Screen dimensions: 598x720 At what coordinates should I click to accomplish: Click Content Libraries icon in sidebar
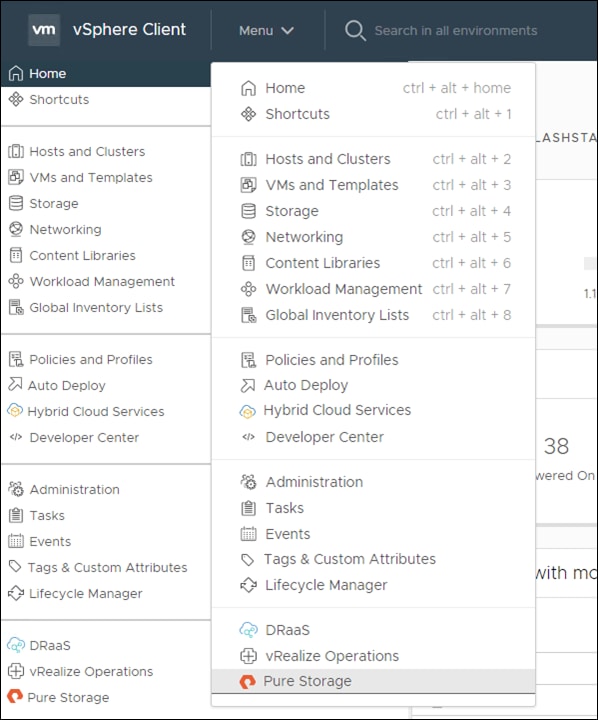coord(16,255)
